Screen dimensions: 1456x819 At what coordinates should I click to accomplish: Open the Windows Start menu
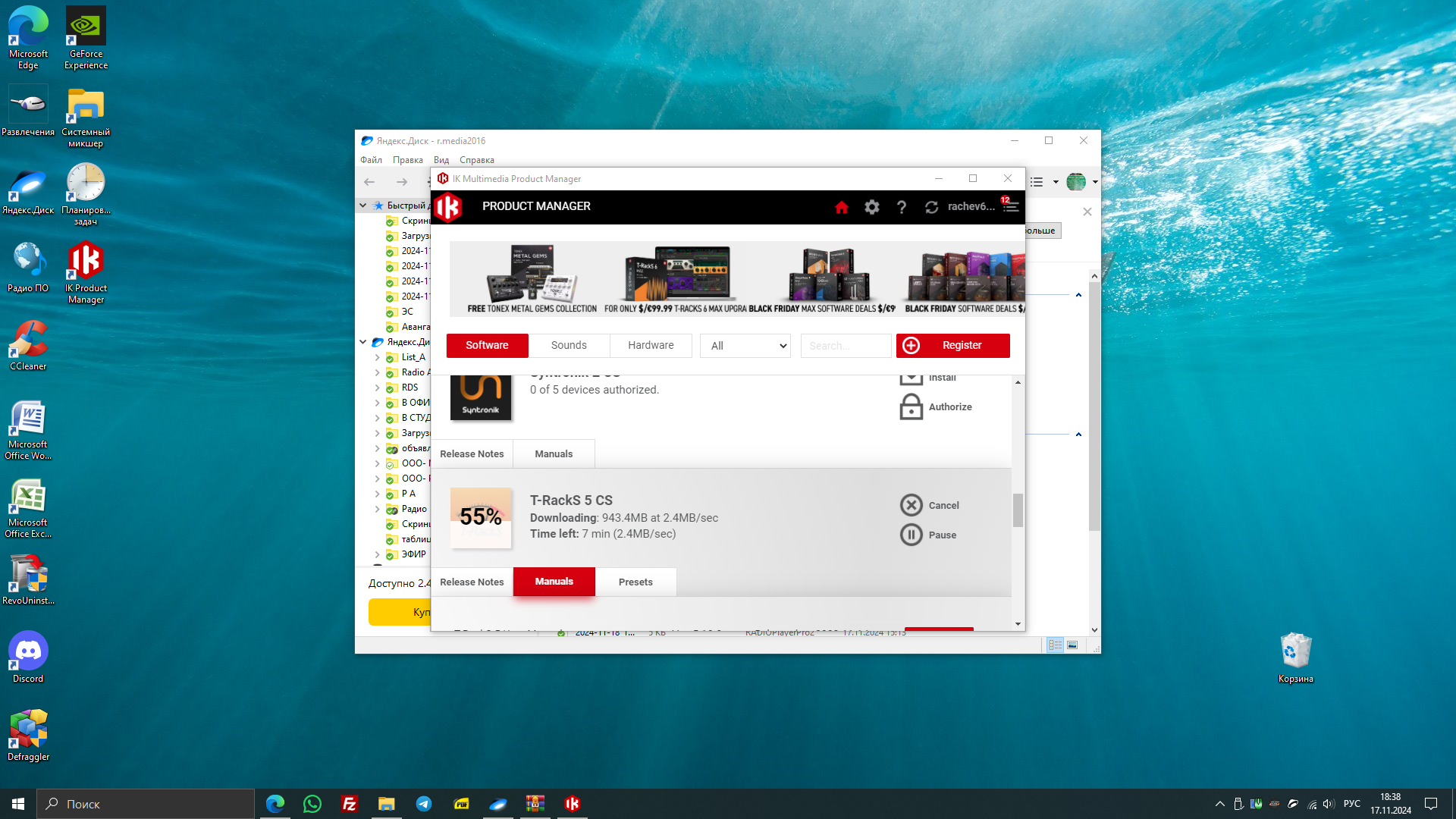18,804
